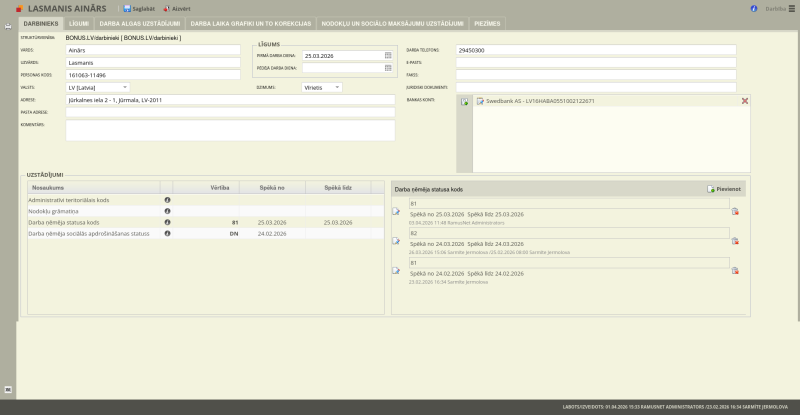800x415 pixels.
Task: Open the Darbība hamburger menu
Action: pos(791,8)
